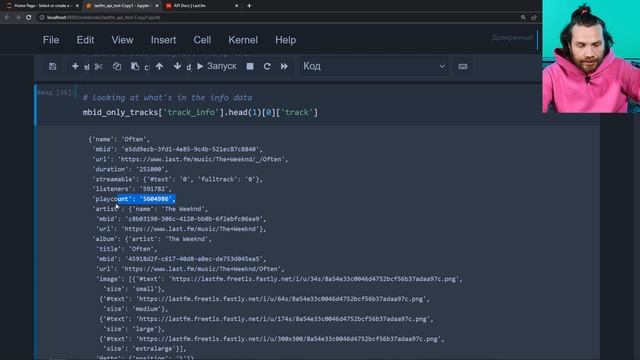
Task: Click the 300x300 extralarge image URL
Action: [289, 339]
